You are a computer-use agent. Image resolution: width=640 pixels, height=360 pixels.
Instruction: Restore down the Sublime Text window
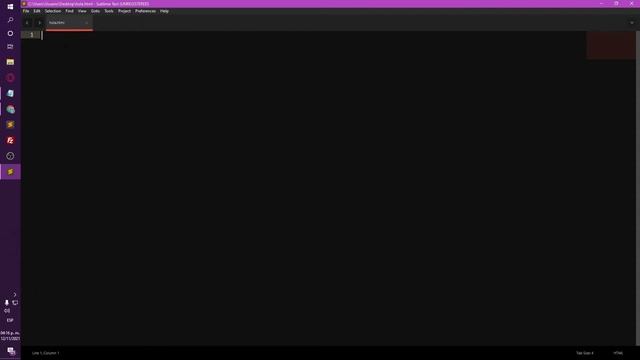tap(616, 4)
